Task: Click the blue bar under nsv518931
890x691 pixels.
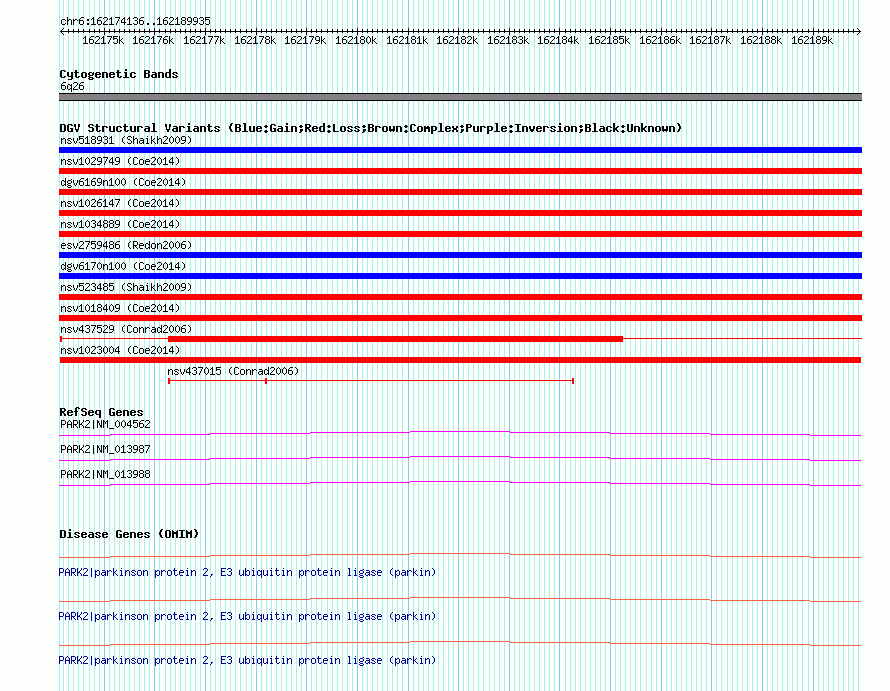Action: coord(460,150)
